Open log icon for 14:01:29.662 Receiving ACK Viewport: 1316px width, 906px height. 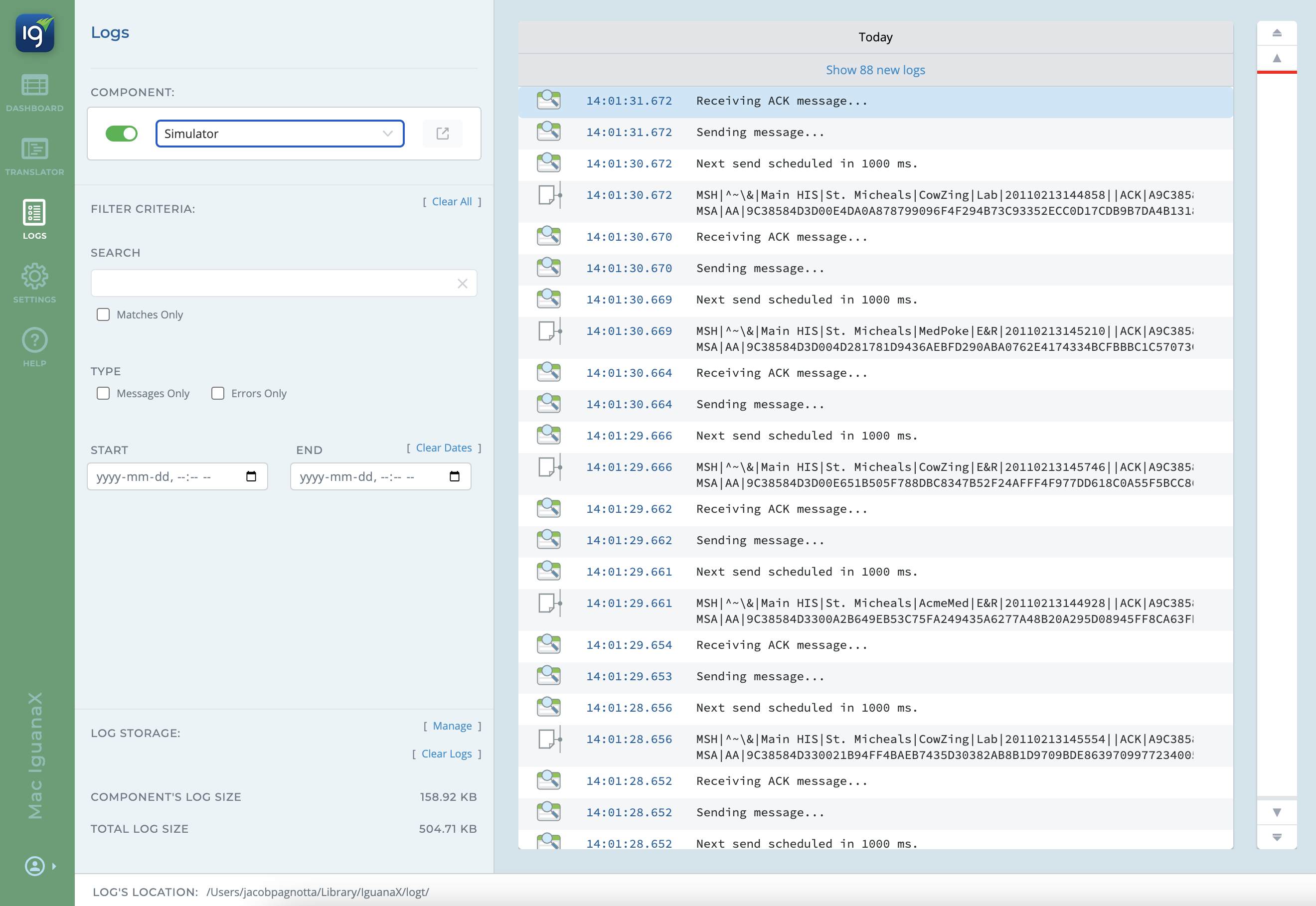(548, 508)
